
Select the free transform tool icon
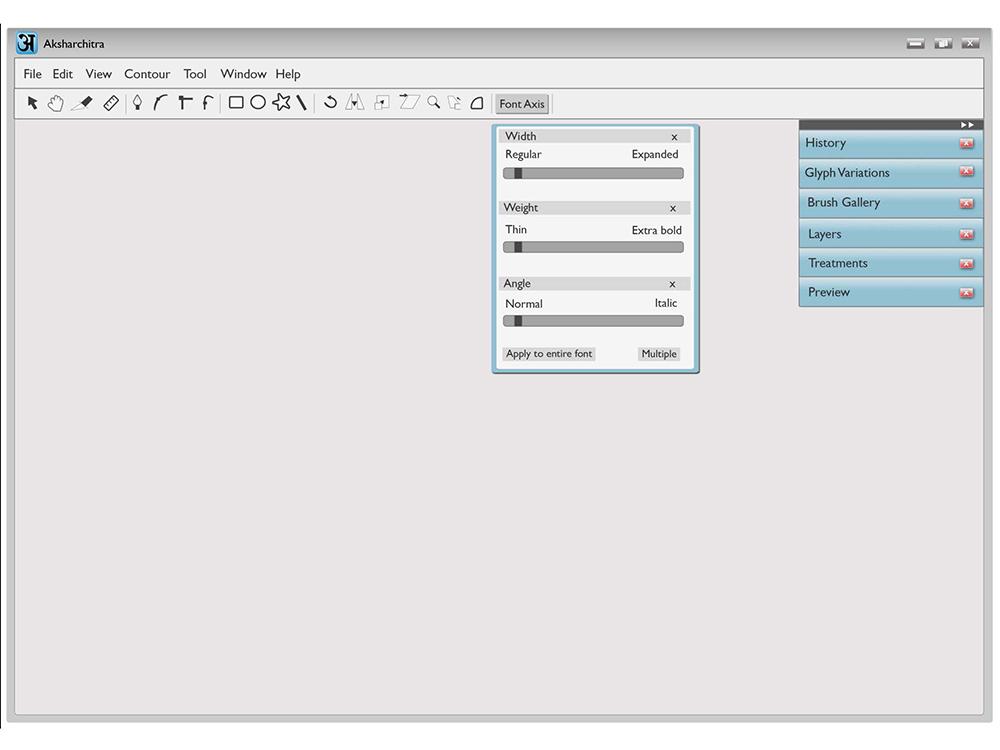point(455,103)
